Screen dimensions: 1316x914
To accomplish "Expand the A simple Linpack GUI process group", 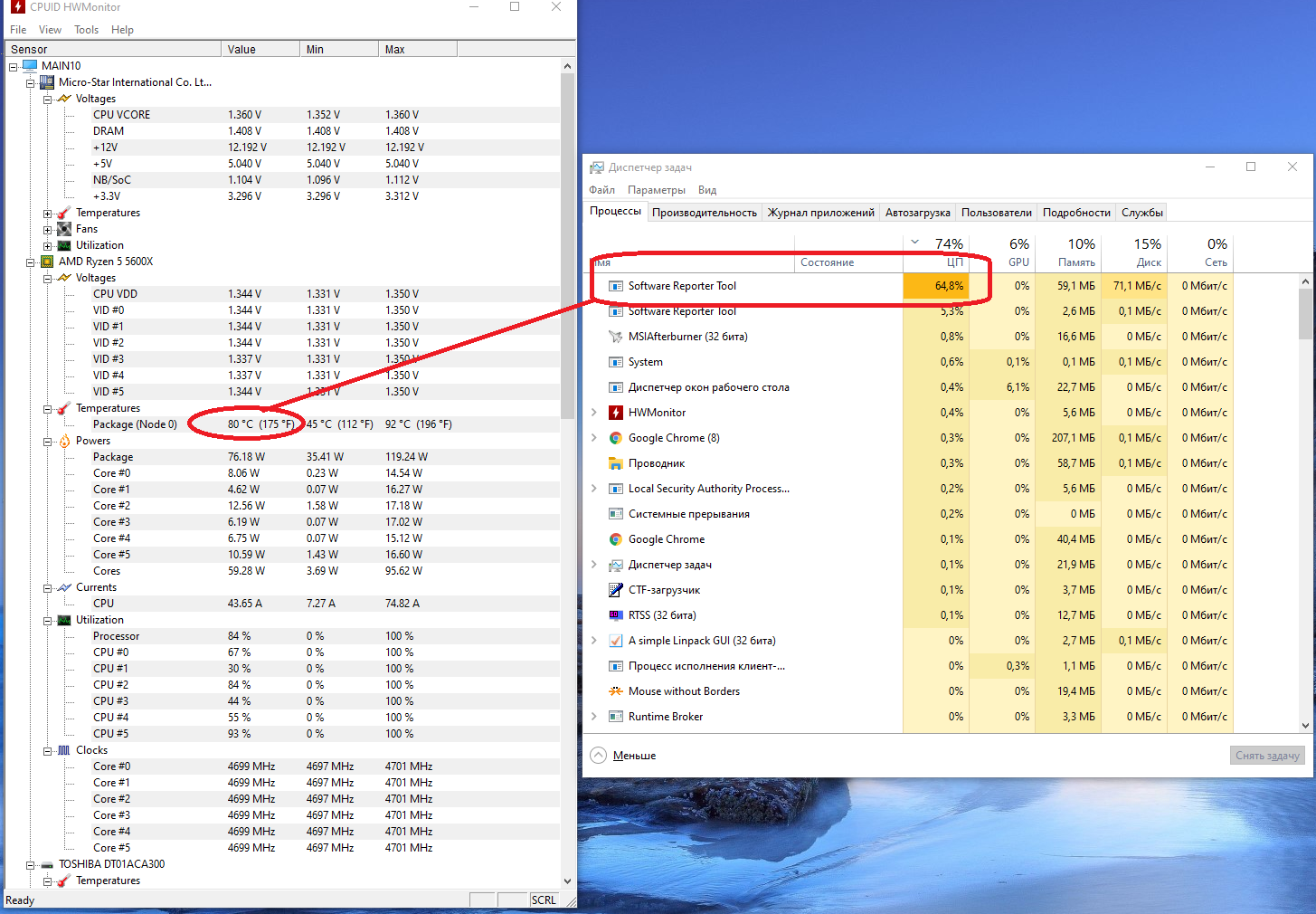I will (x=594, y=641).
